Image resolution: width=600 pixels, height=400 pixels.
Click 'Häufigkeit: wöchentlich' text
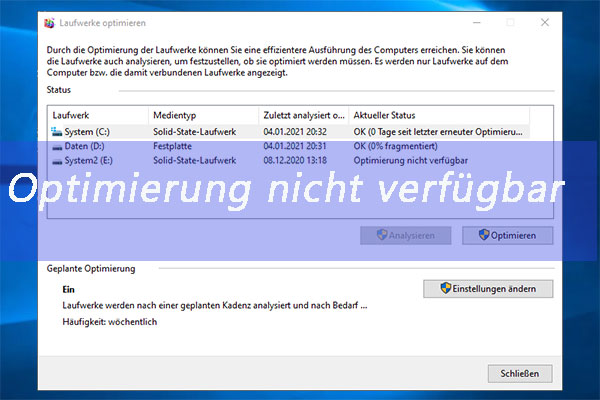(x=110, y=322)
